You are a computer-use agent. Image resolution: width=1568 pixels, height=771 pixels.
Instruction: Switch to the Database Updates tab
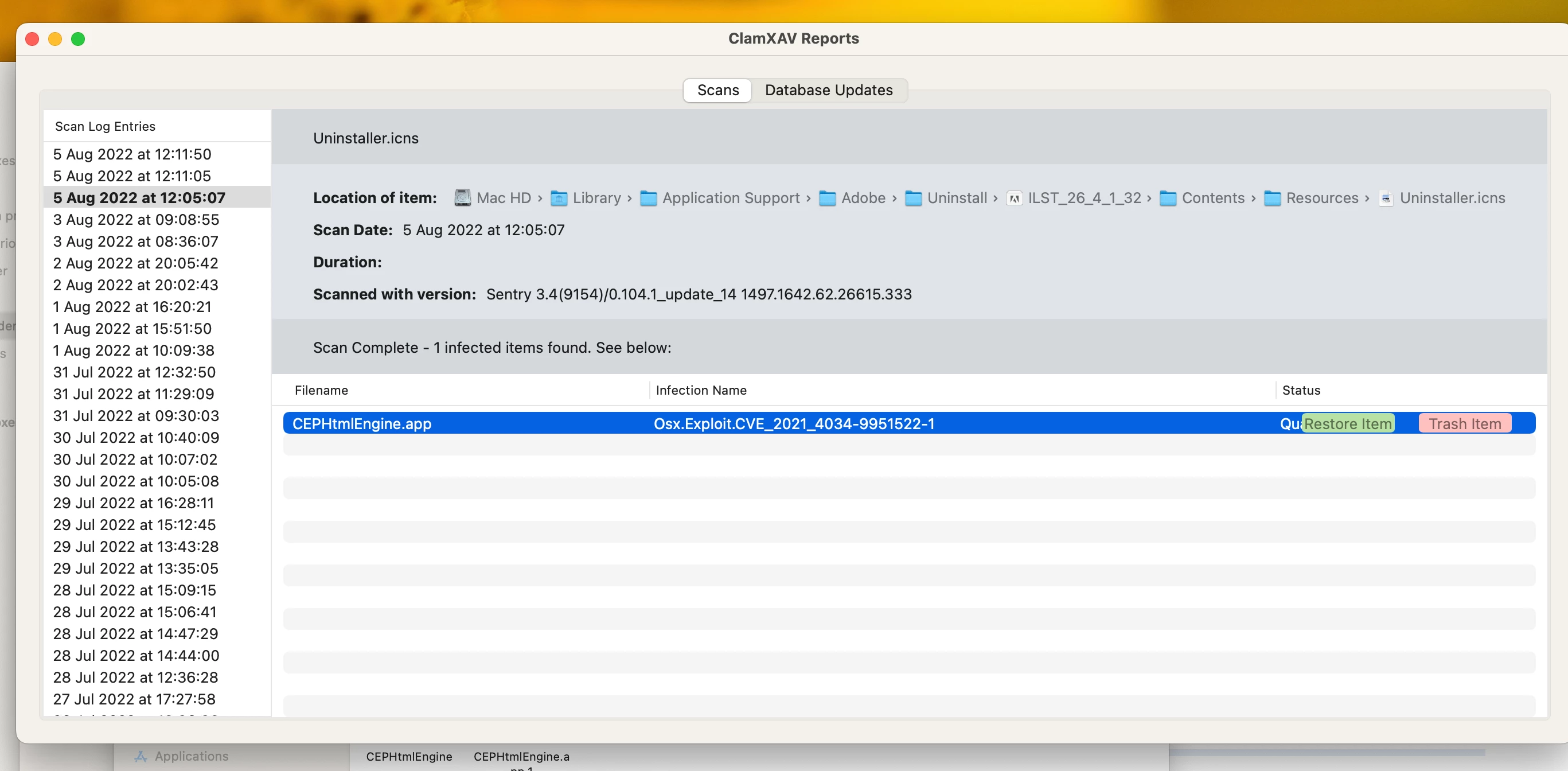pos(828,90)
